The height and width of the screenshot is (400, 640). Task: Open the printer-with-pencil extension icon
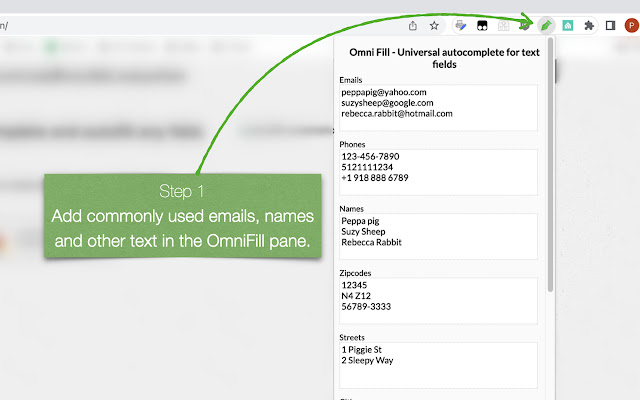[x=461, y=26]
